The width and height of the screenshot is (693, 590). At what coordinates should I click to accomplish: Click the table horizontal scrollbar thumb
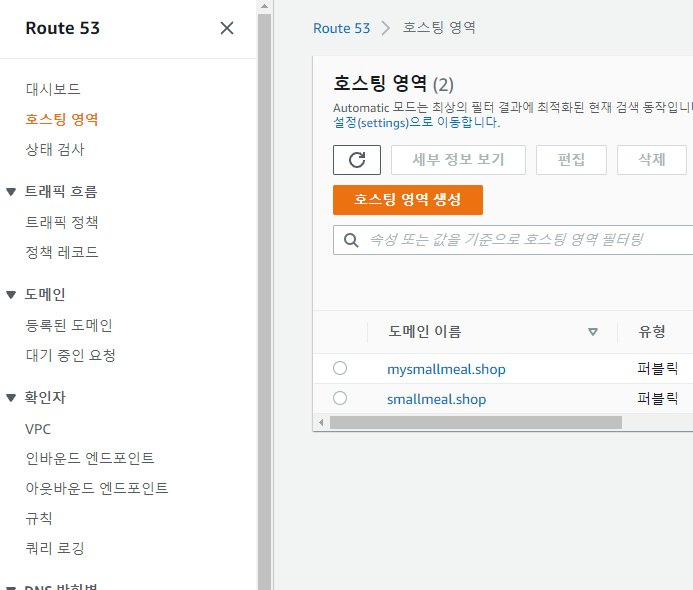476,423
